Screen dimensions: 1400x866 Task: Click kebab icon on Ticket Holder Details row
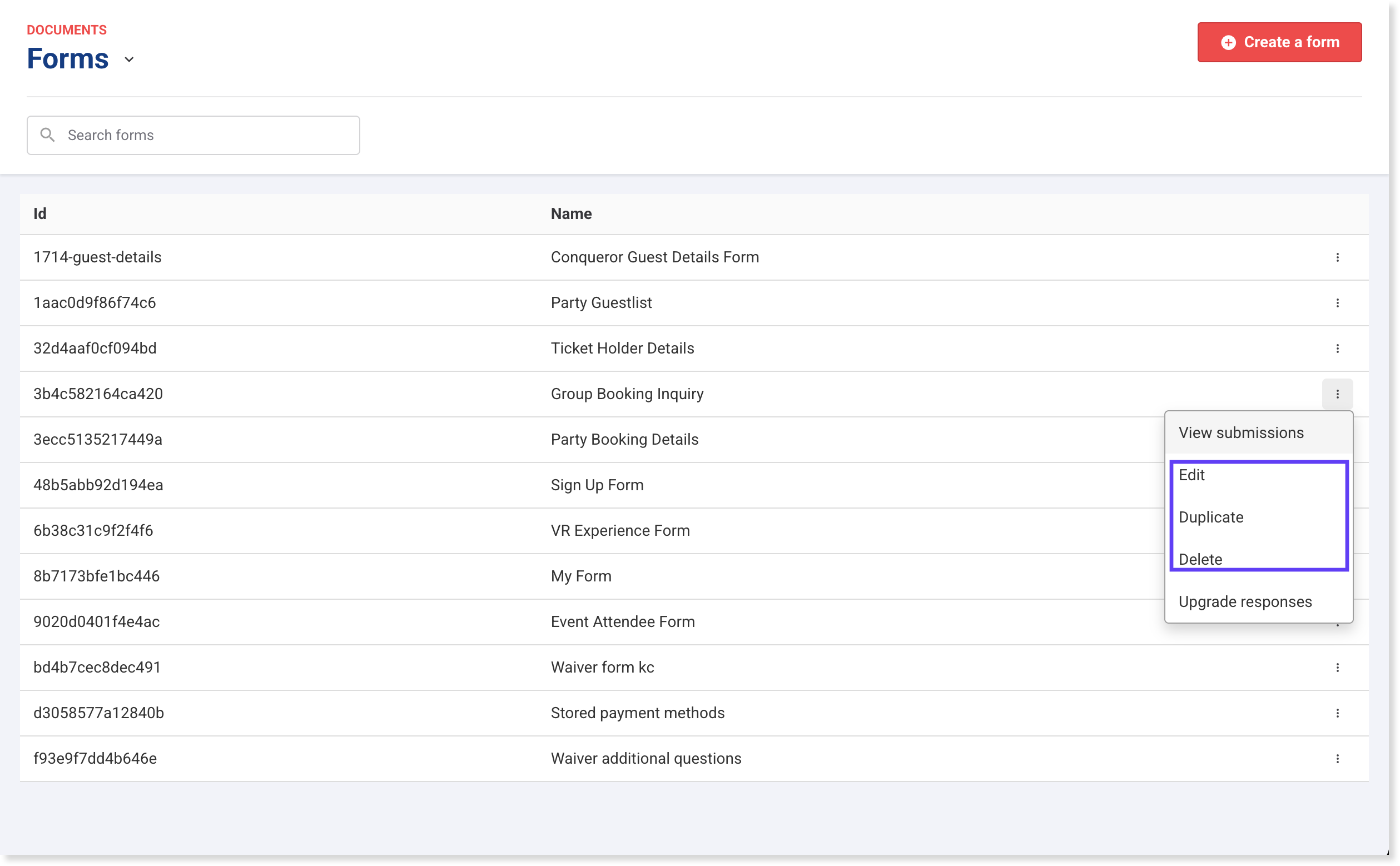(1337, 348)
